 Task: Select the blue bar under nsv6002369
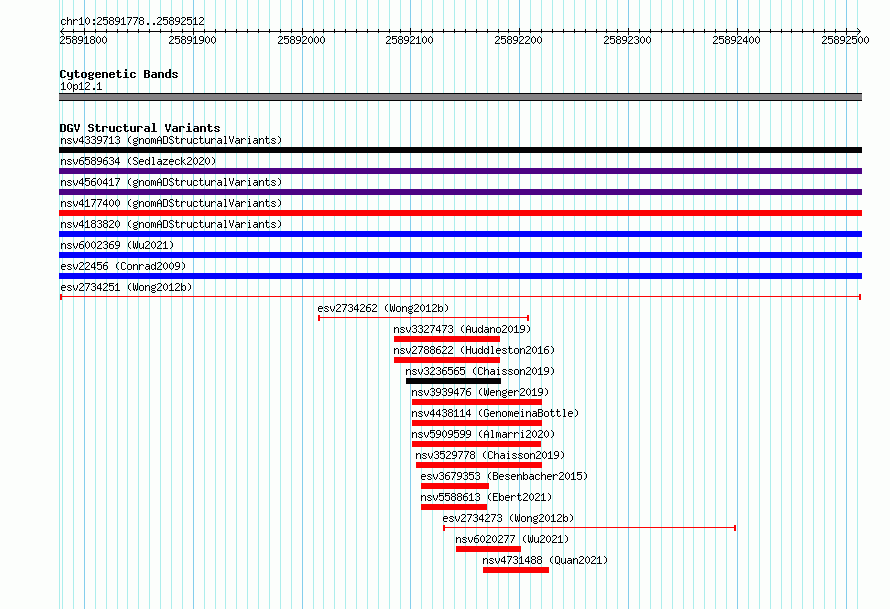pyautogui.click(x=460, y=255)
